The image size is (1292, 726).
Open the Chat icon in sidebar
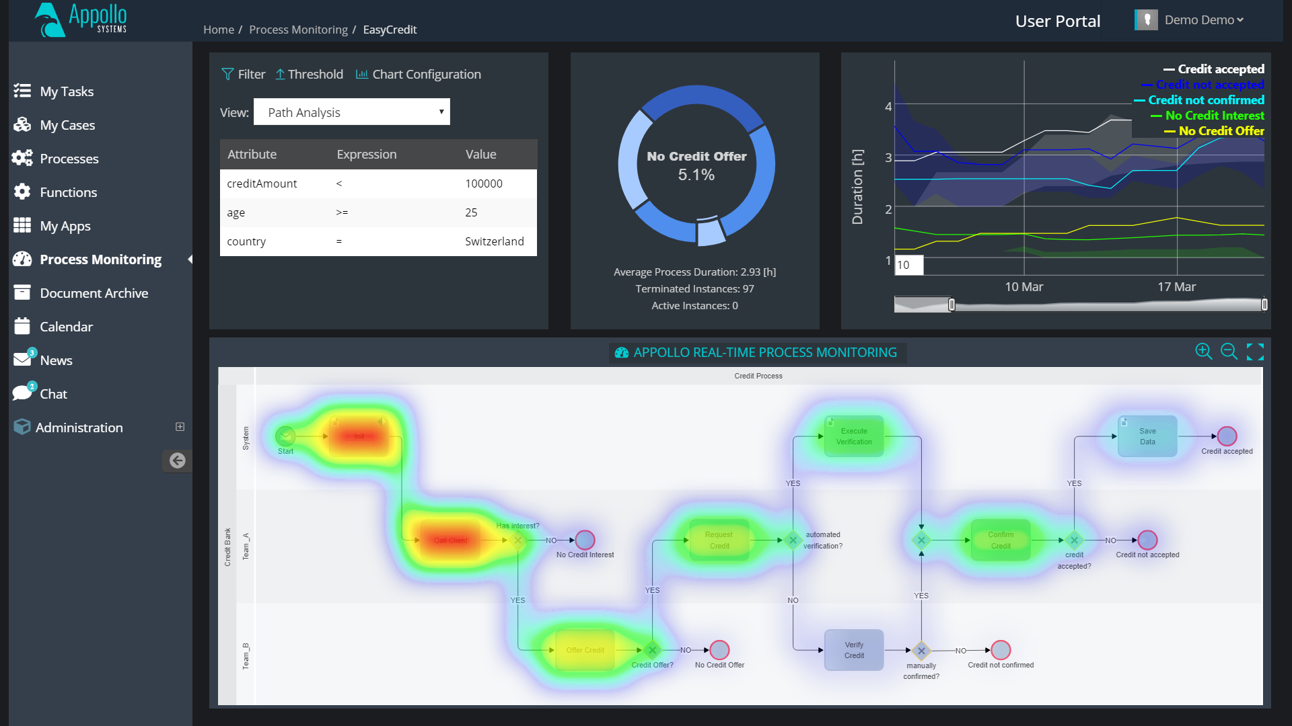22,393
